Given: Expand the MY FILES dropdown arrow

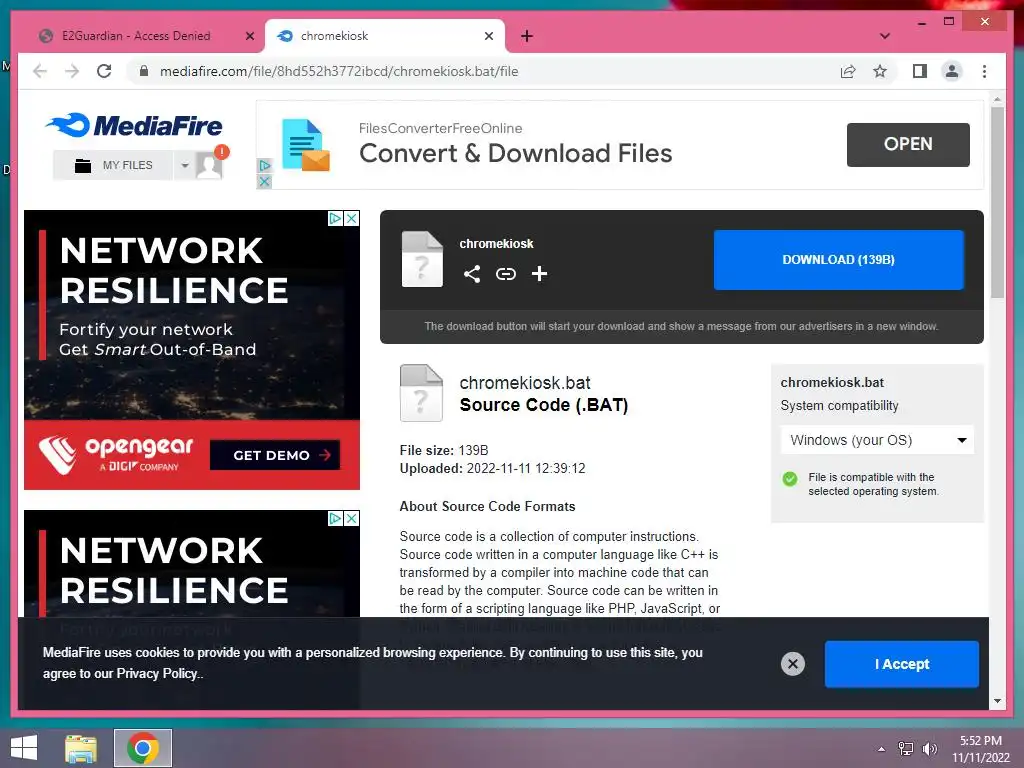Looking at the screenshot, I should (184, 165).
